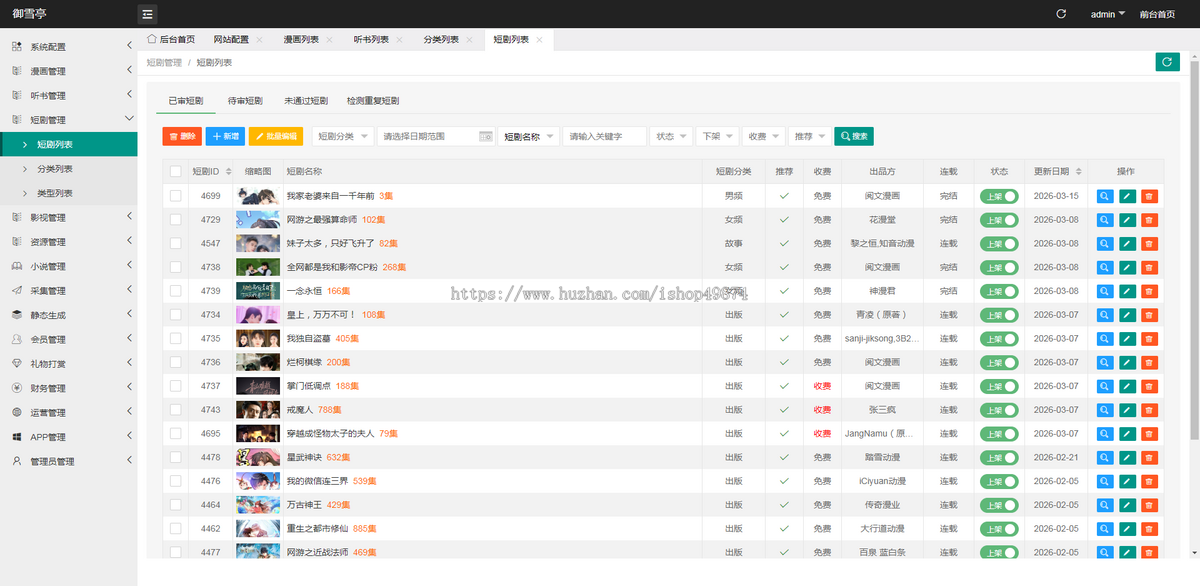Expand 系统配置 sidebar menu
This screenshot has height=586, width=1200.
pyautogui.click(x=68, y=47)
